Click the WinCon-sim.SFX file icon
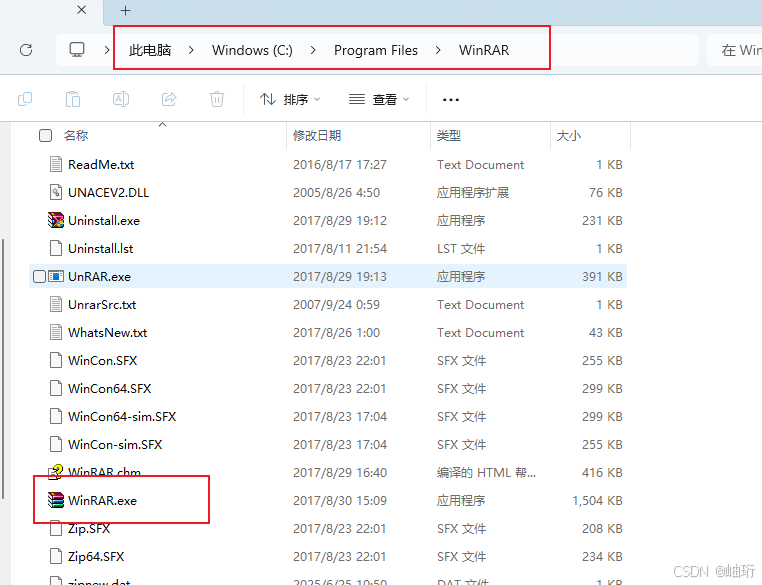 tap(56, 444)
